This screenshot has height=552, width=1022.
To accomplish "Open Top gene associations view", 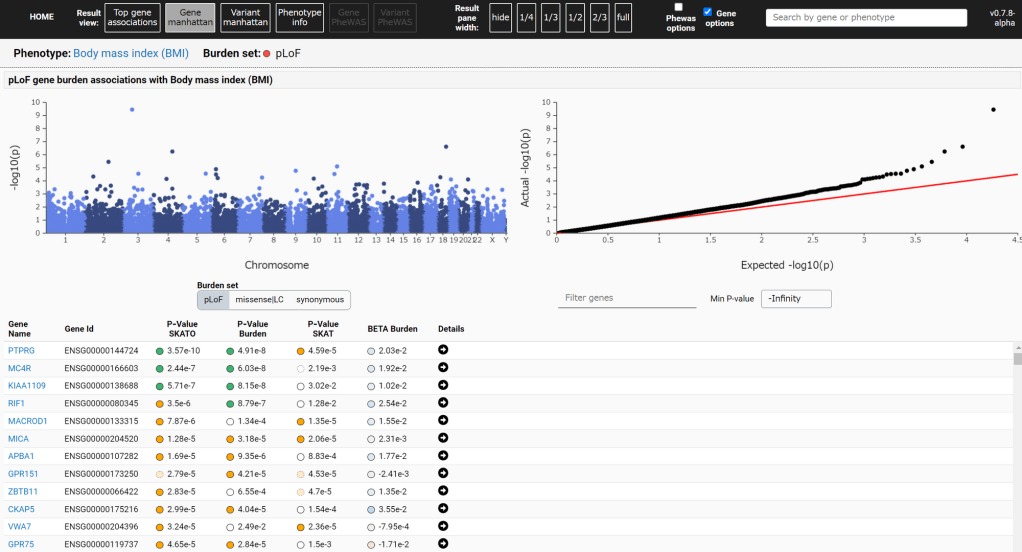I will (x=131, y=17).
